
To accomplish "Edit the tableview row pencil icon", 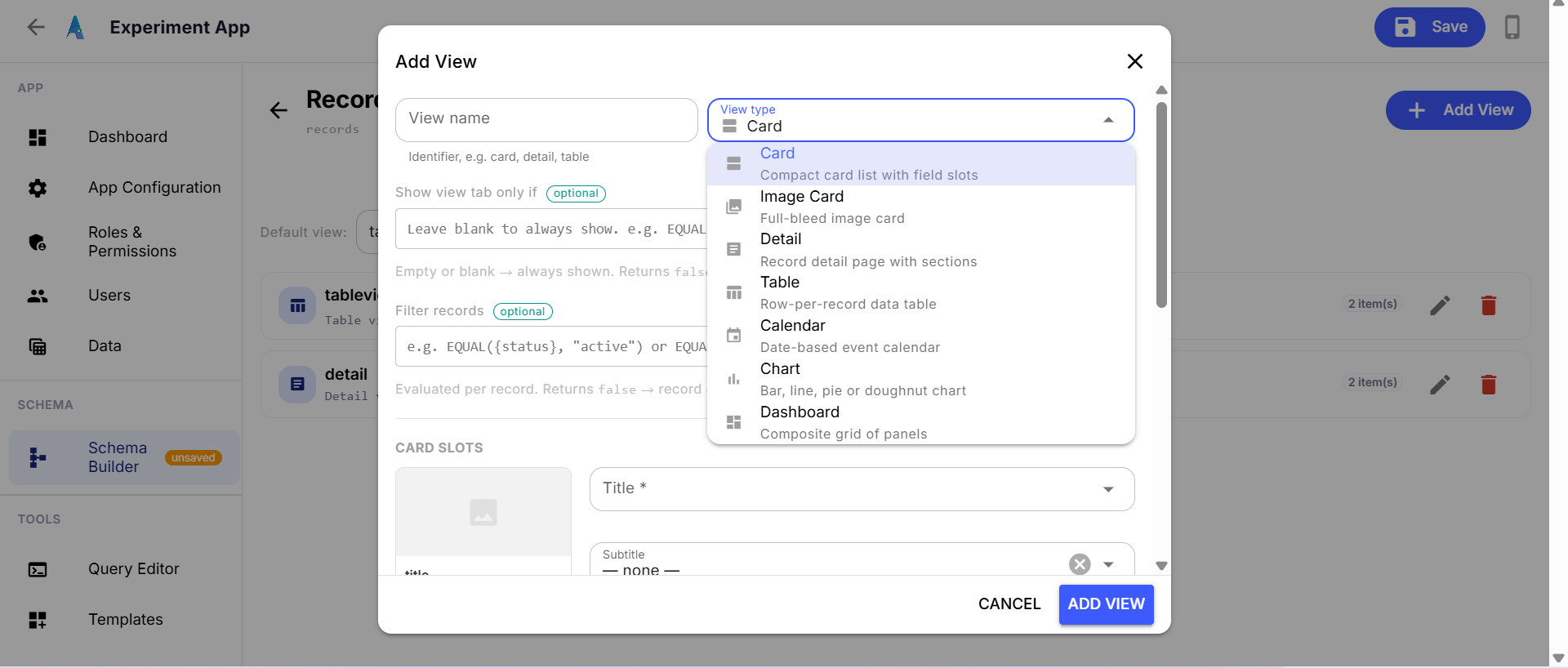I will tap(1441, 305).
